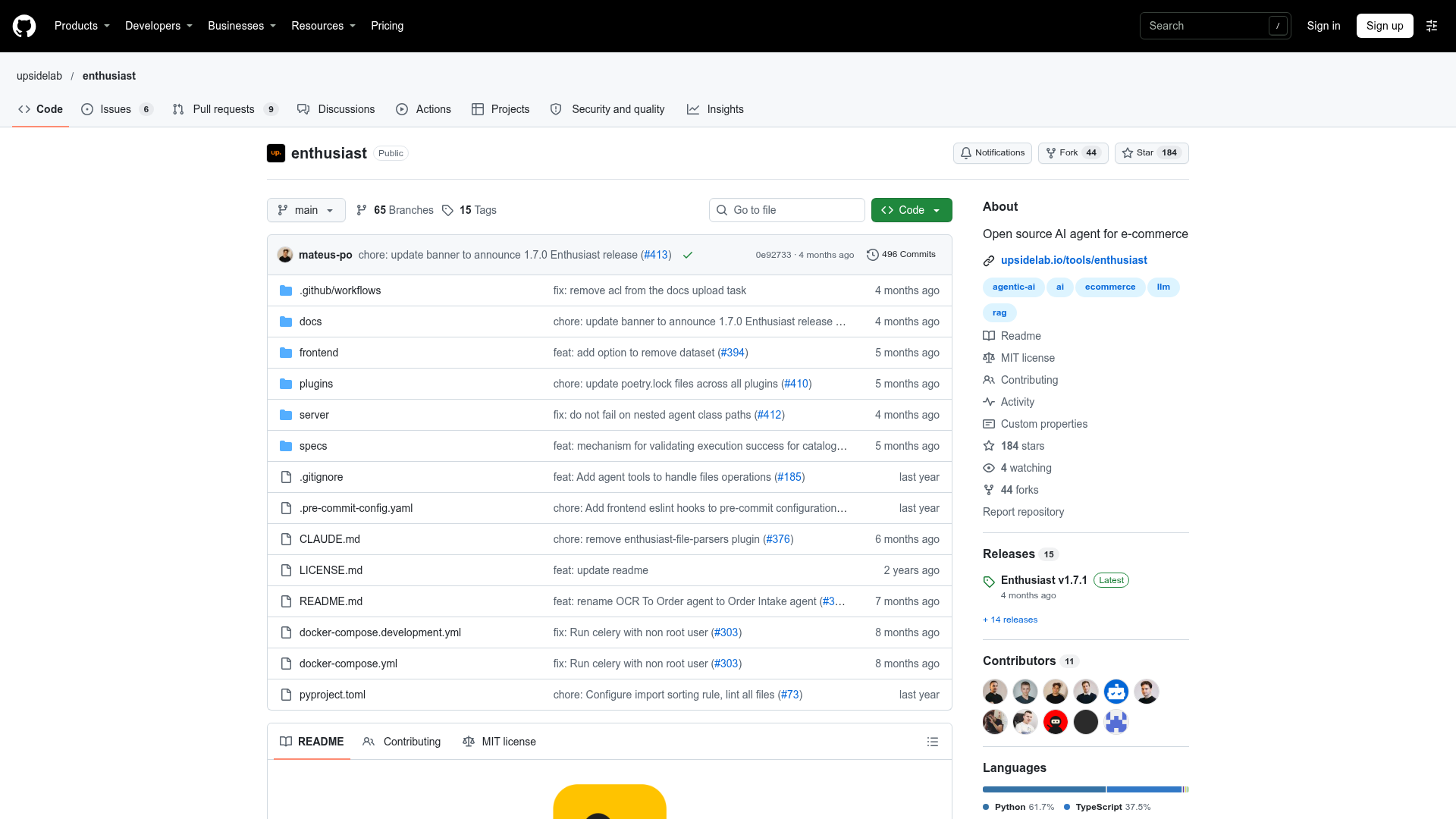Open the Insights tab
The width and height of the screenshot is (1456, 819).
click(x=715, y=109)
